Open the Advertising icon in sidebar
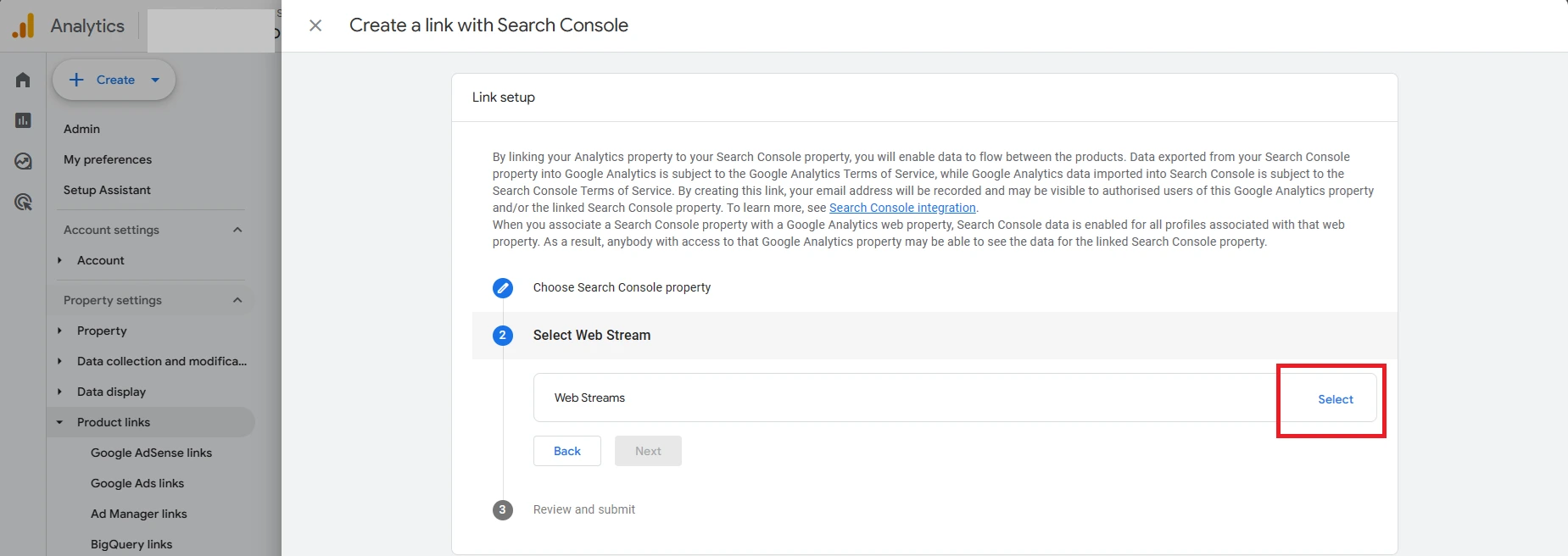1568x556 pixels. click(23, 202)
